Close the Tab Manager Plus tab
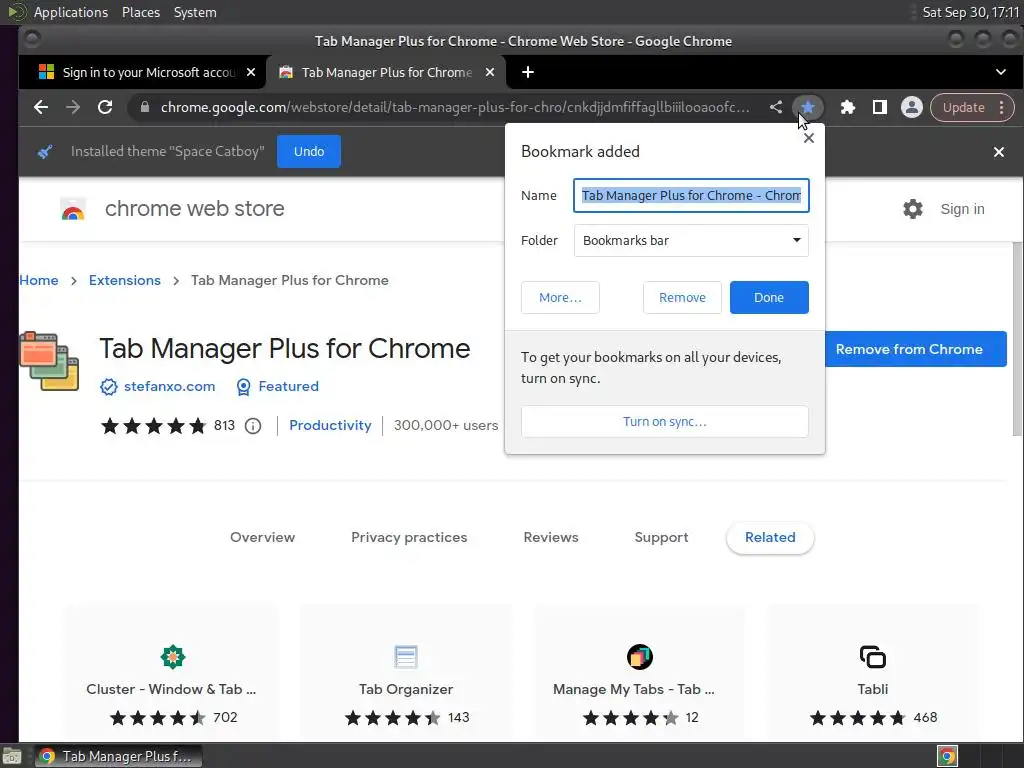The width and height of the screenshot is (1024, 768). 490,72
